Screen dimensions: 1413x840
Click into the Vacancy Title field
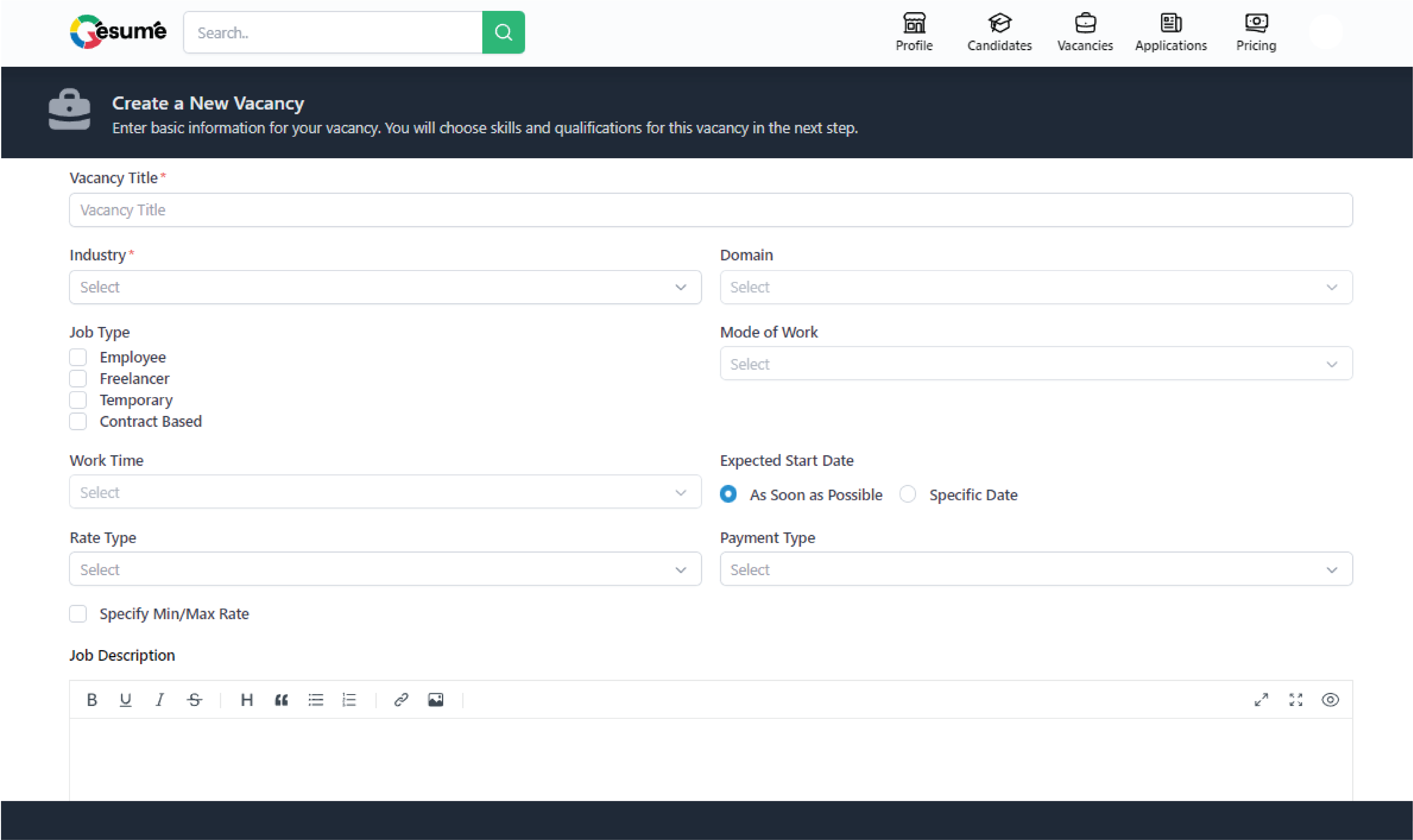click(711, 210)
